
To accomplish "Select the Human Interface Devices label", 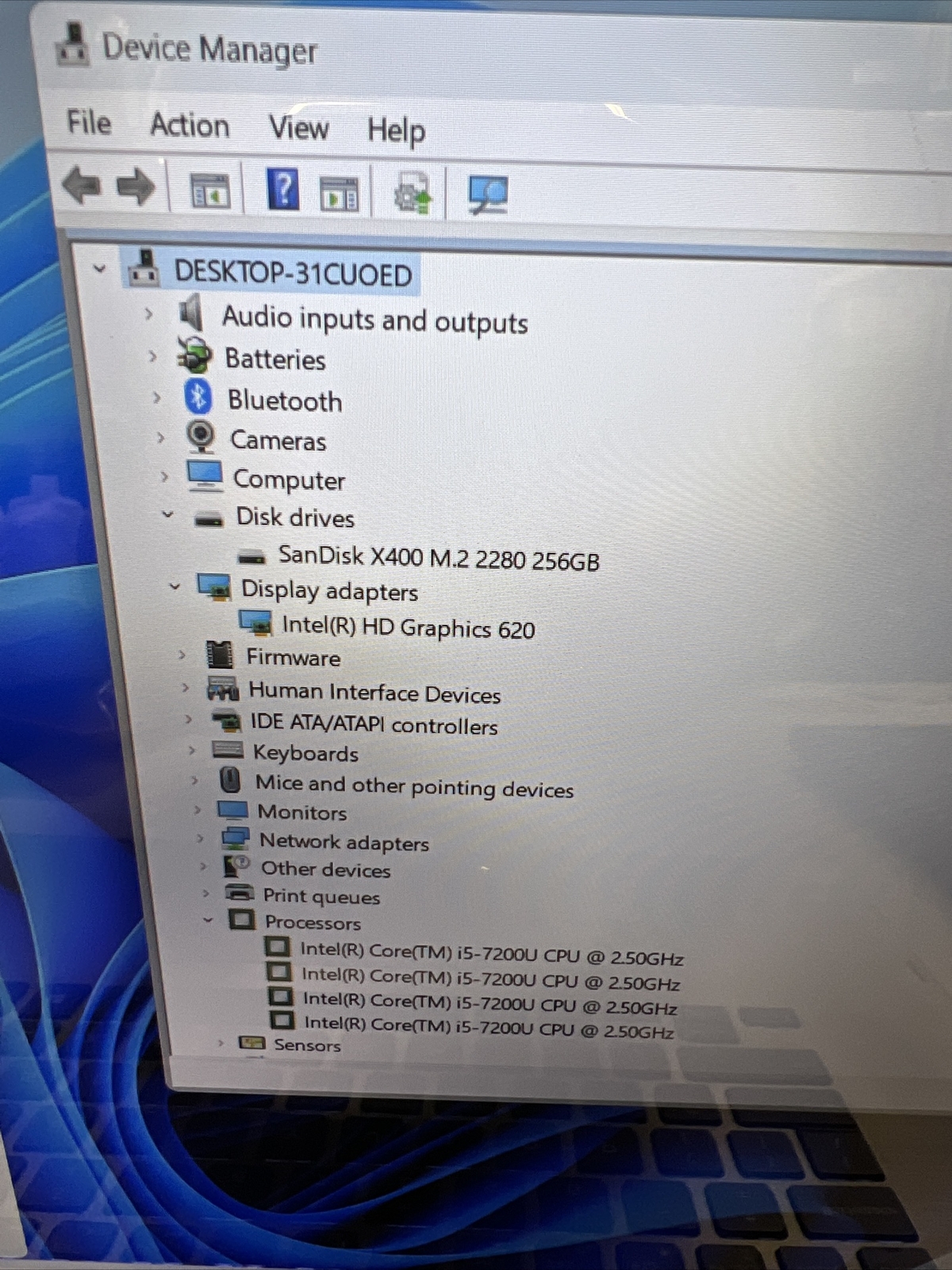I will coord(375,692).
